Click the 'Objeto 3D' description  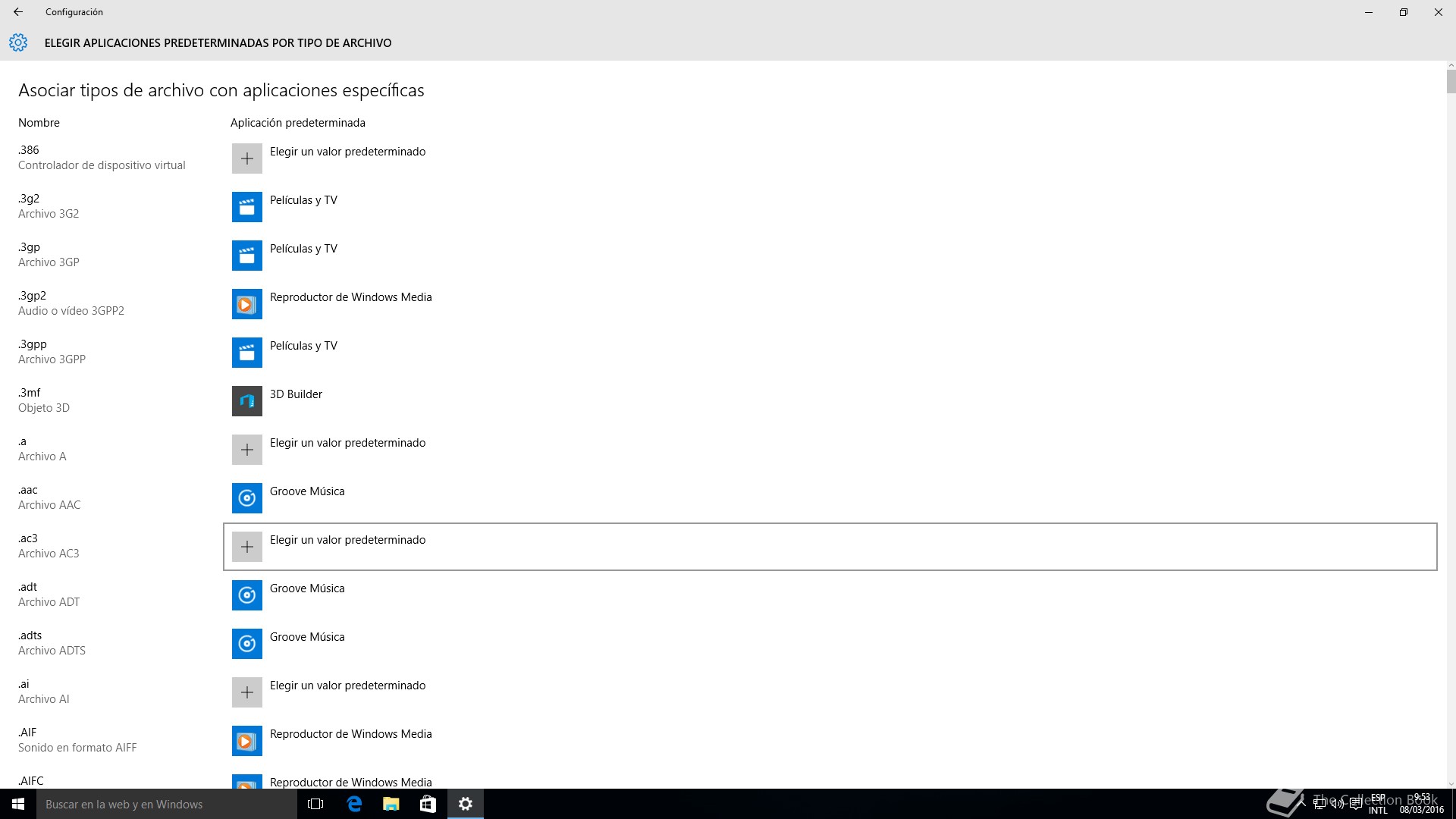[x=44, y=408]
